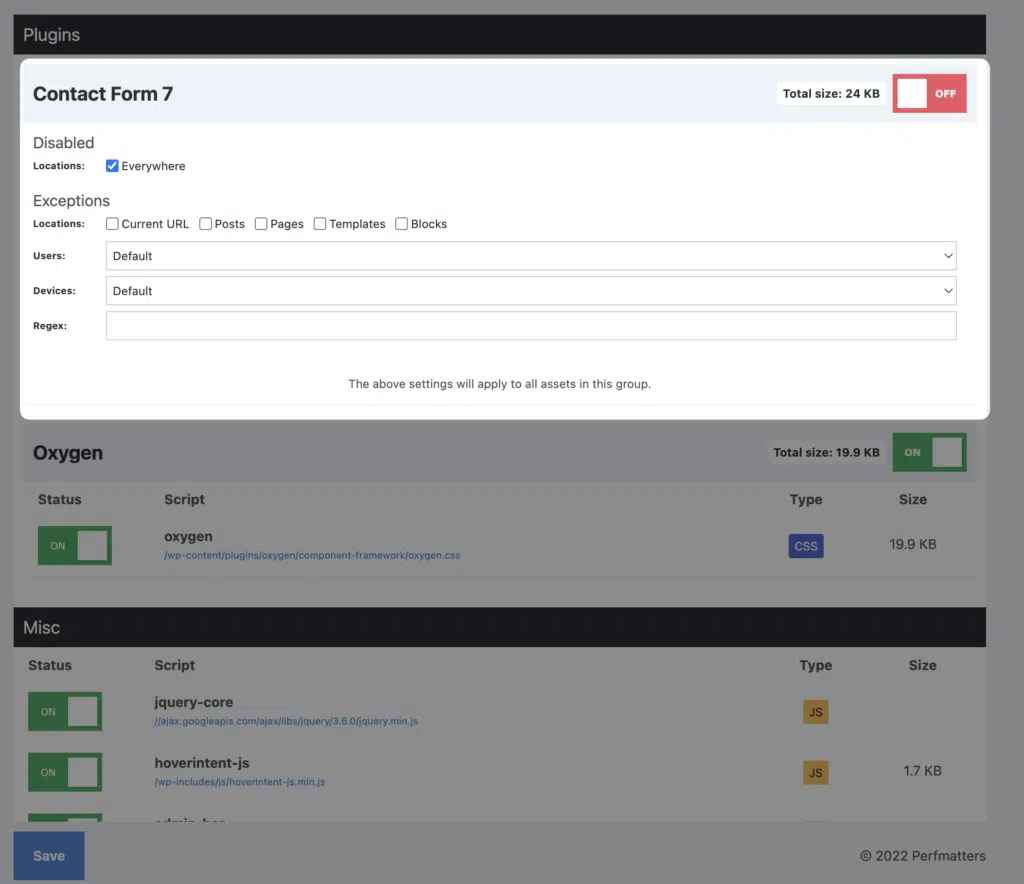1024x884 pixels.
Task: Click Total size: 24 KB label
Action: click(x=831, y=93)
